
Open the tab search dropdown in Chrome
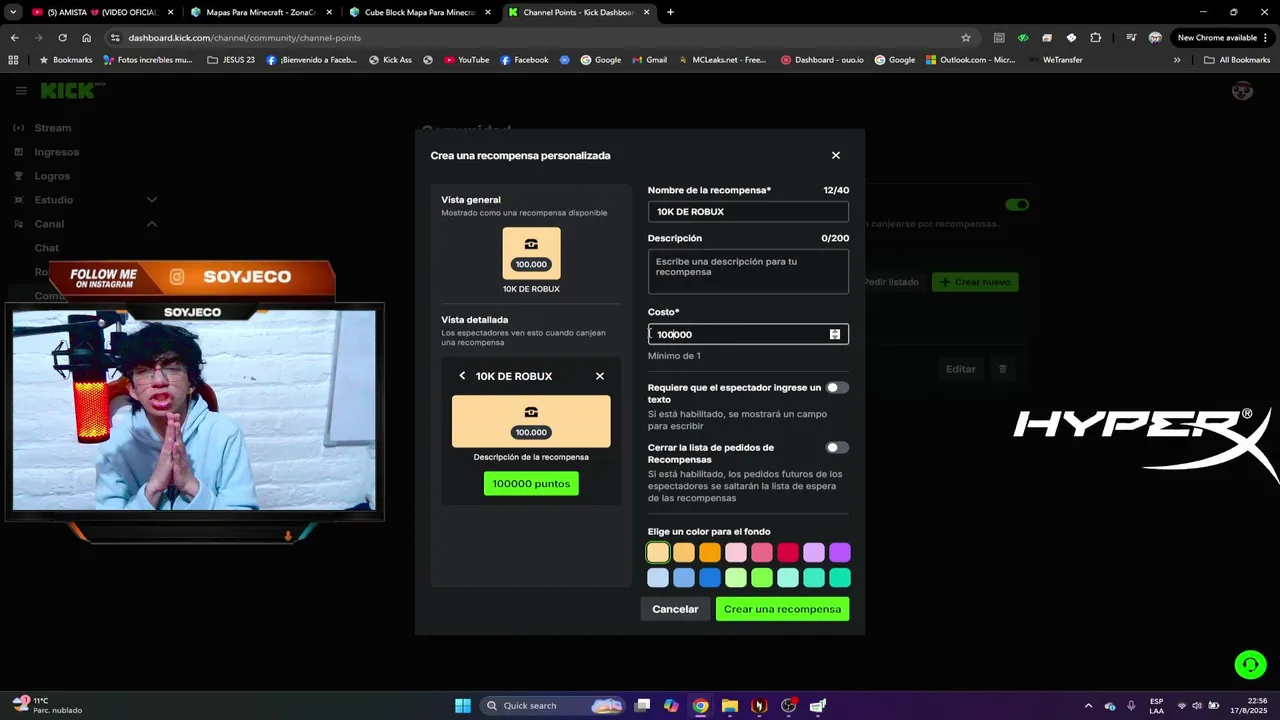(x=13, y=12)
